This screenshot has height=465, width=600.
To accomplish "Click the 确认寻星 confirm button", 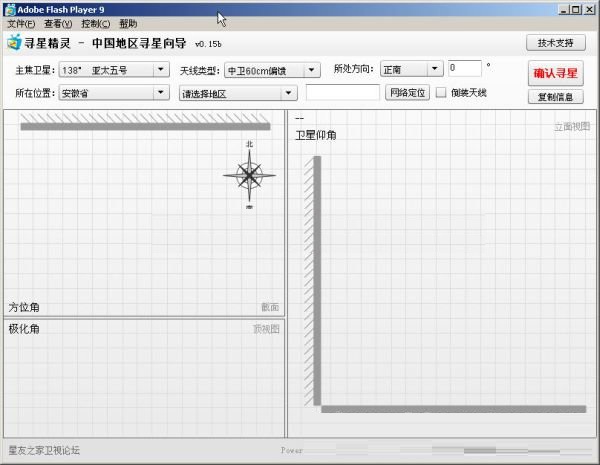I will (556, 73).
